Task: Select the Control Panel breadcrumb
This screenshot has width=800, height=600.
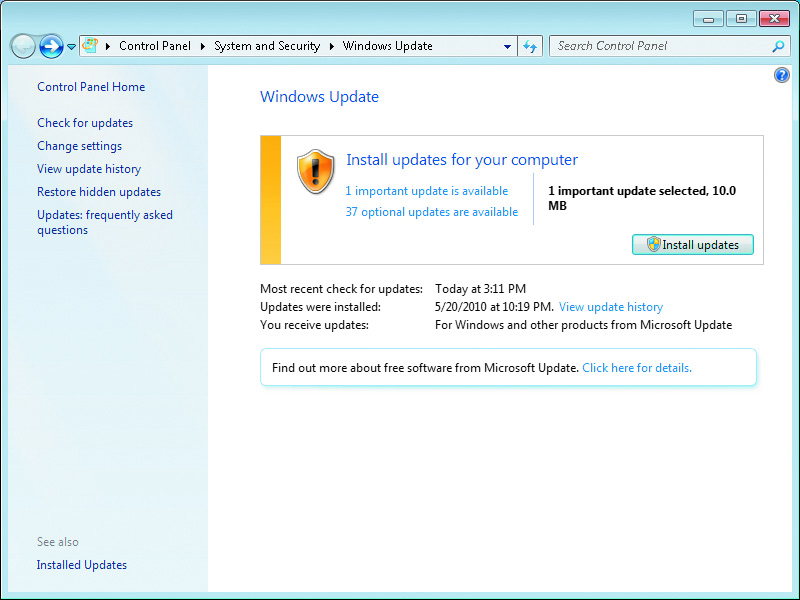Action: coord(155,46)
